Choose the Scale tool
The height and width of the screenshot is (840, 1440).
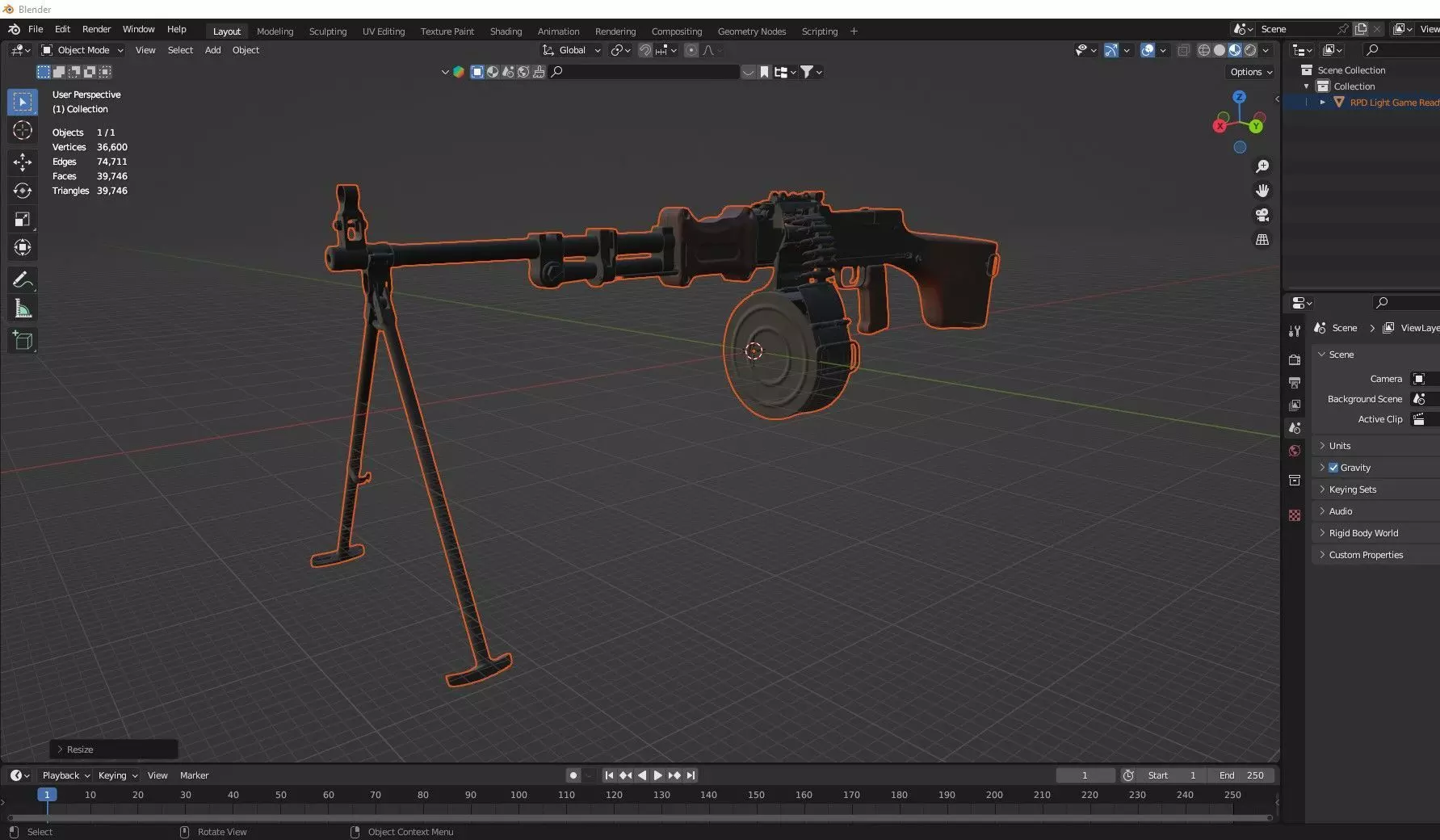(23, 219)
